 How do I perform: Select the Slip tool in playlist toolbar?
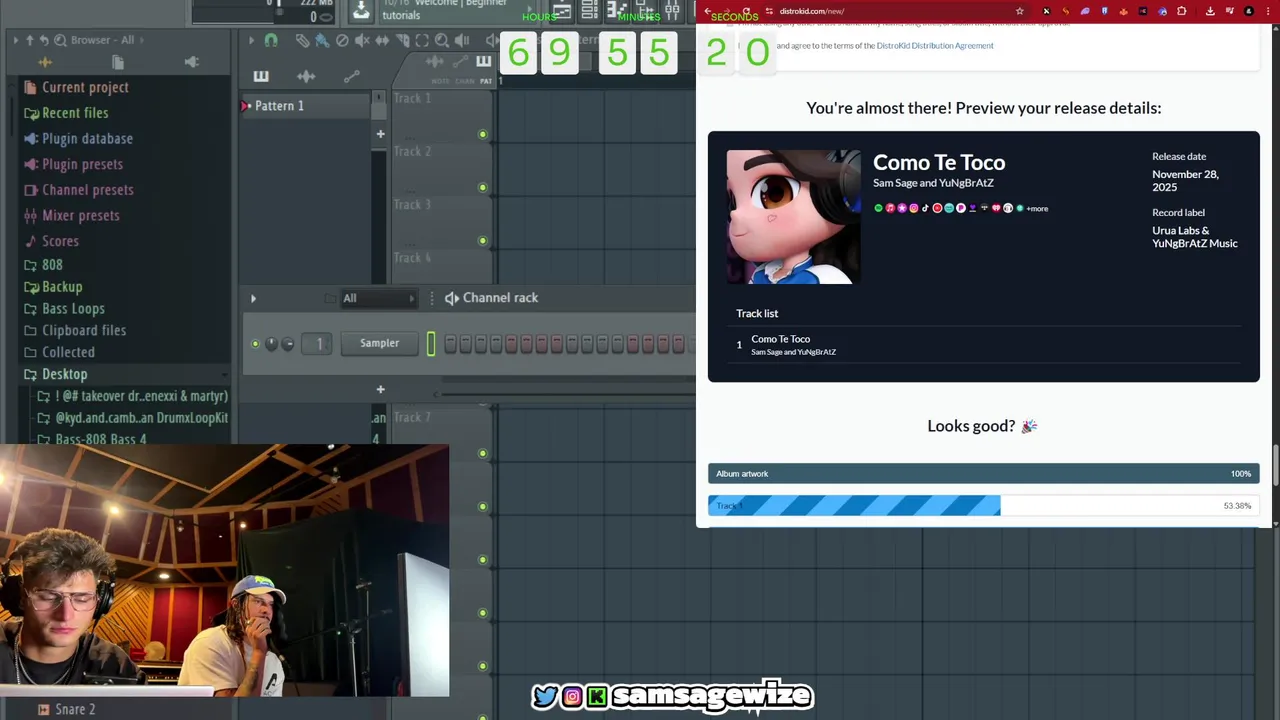(382, 40)
